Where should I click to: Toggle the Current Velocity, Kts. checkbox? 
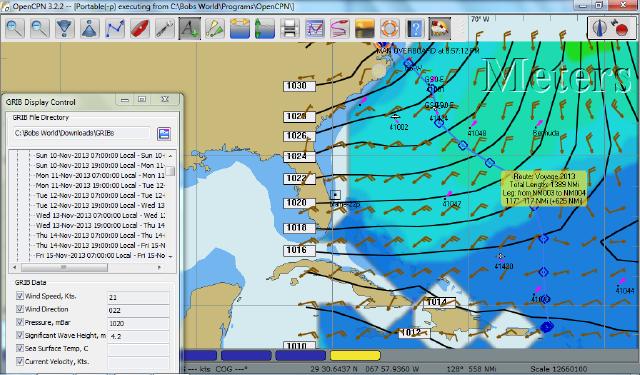point(20,361)
